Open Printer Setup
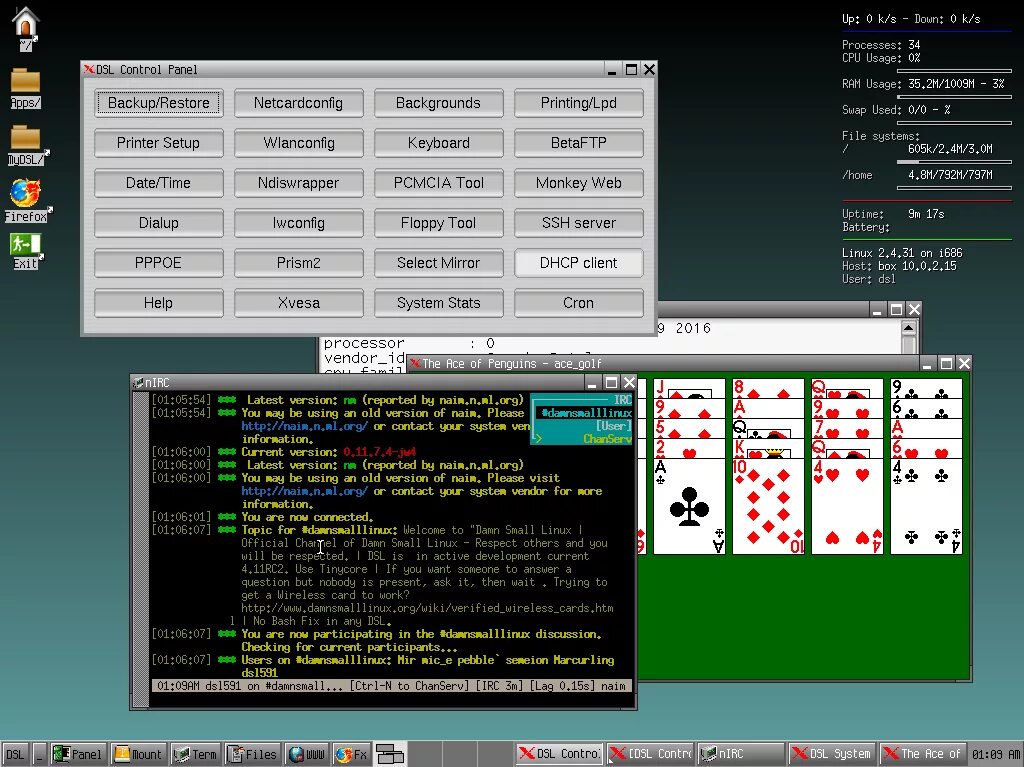This screenshot has height=767, width=1024. tap(159, 142)
